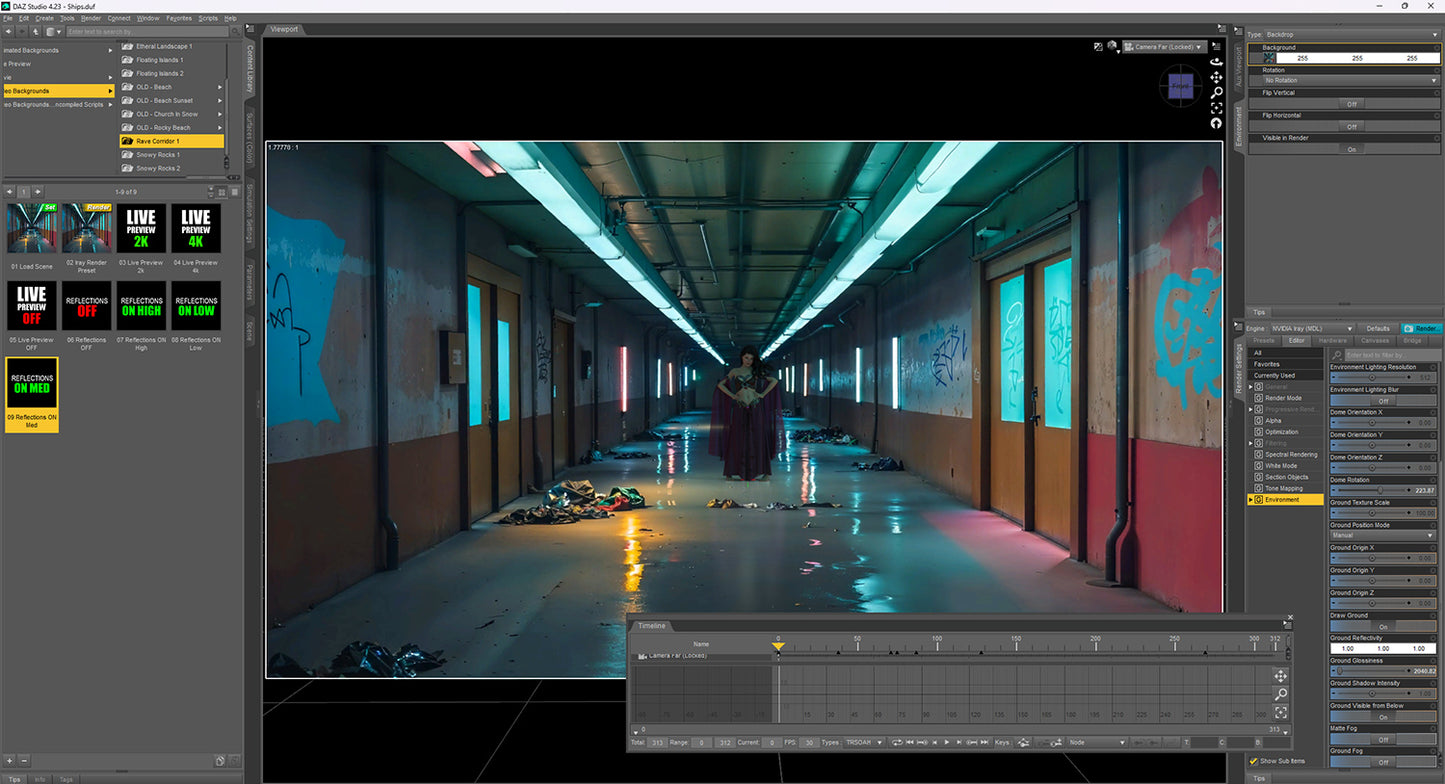This screenshot has width=1445, height=784.
Task: Open the Types TRSOAH dropdown in Timeline
Action: point(863,742)
